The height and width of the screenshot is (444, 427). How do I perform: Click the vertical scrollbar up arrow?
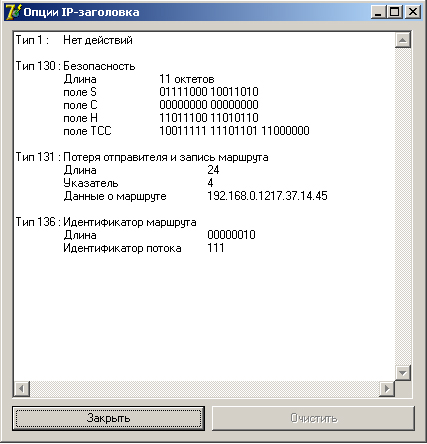tap(403, 40)
